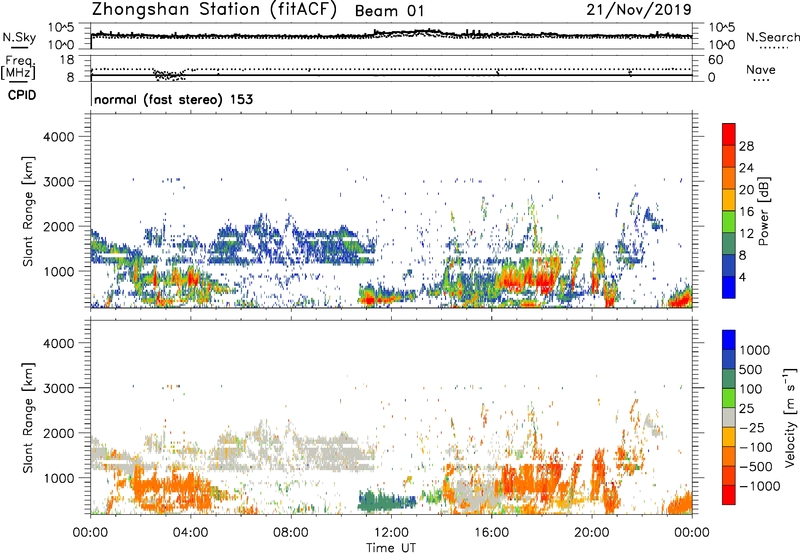Click the "28" Power color bar label
Viewport: 800px width, 554px height.
746,146
